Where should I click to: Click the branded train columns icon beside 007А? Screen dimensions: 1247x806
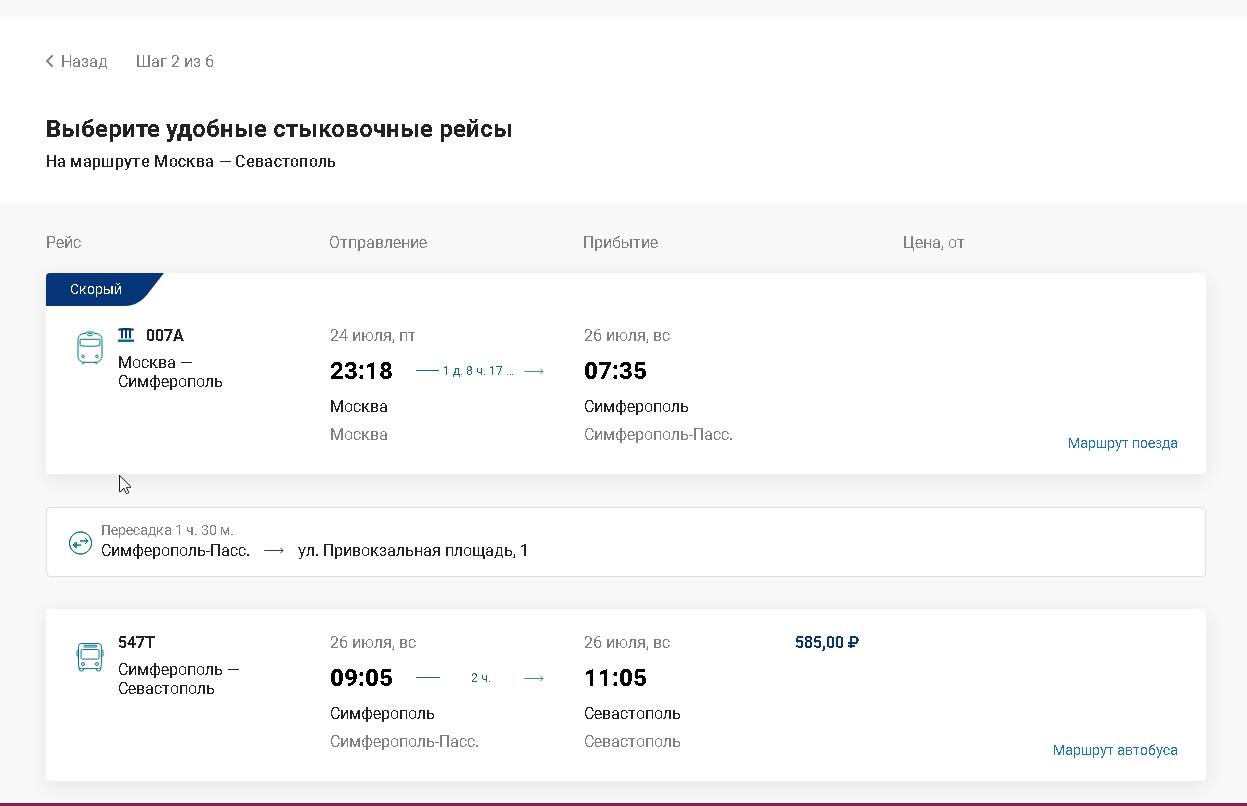tap(126, 335)
